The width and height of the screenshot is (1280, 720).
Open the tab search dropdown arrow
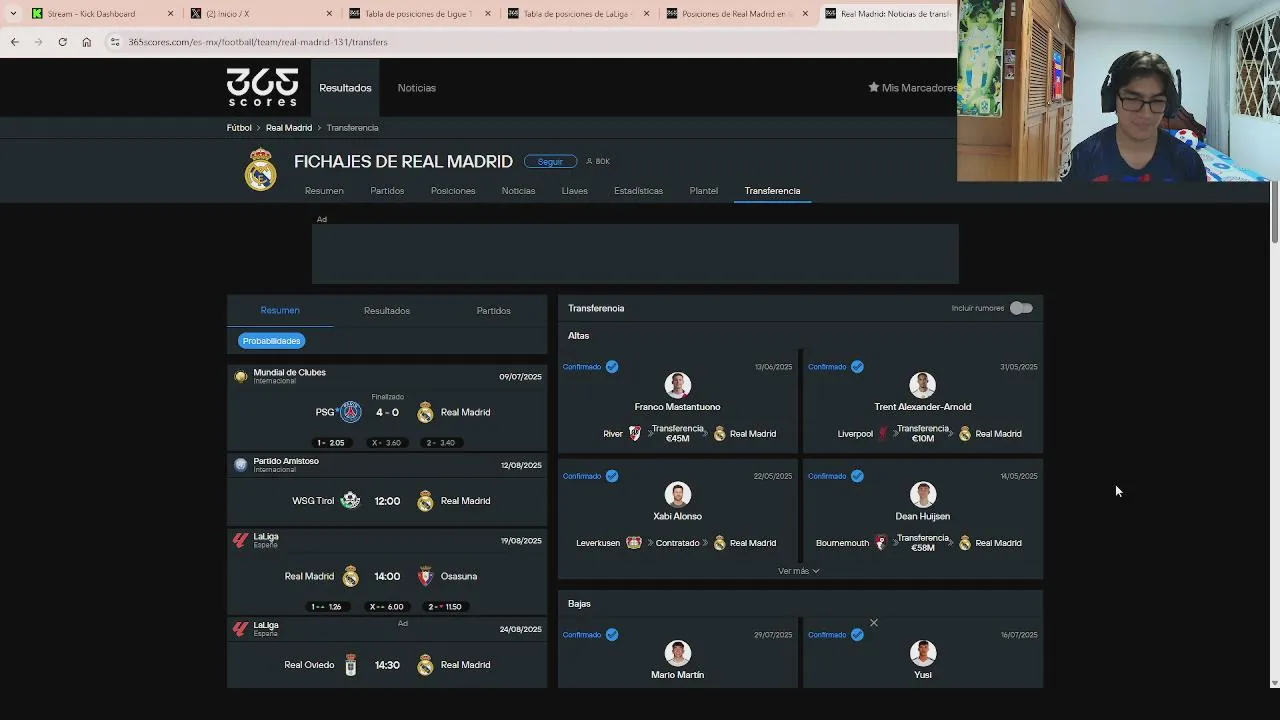pyautogui.click(x=12, y=14)
